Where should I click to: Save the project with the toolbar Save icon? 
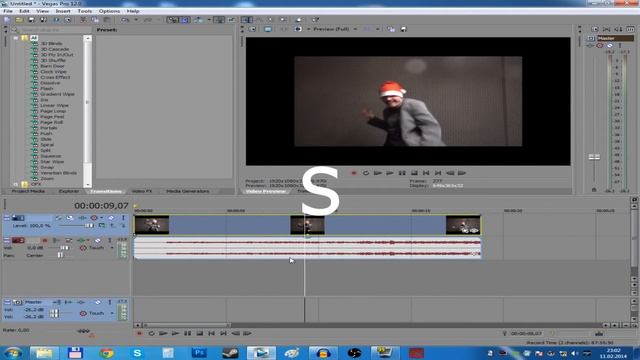pyautogui.click(x=31, y=20)
